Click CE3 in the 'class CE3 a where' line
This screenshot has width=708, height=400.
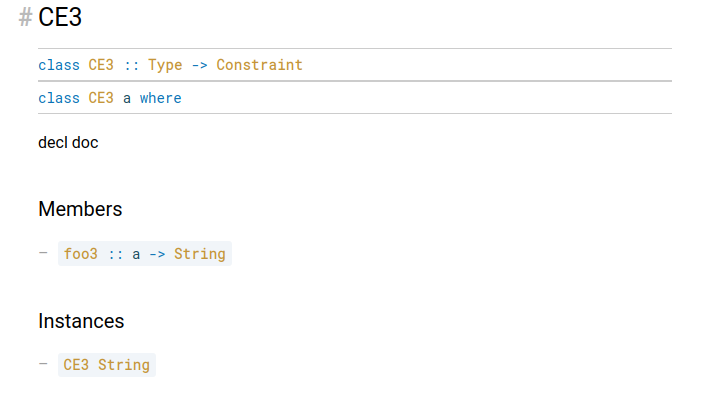(x=101, y=98)
